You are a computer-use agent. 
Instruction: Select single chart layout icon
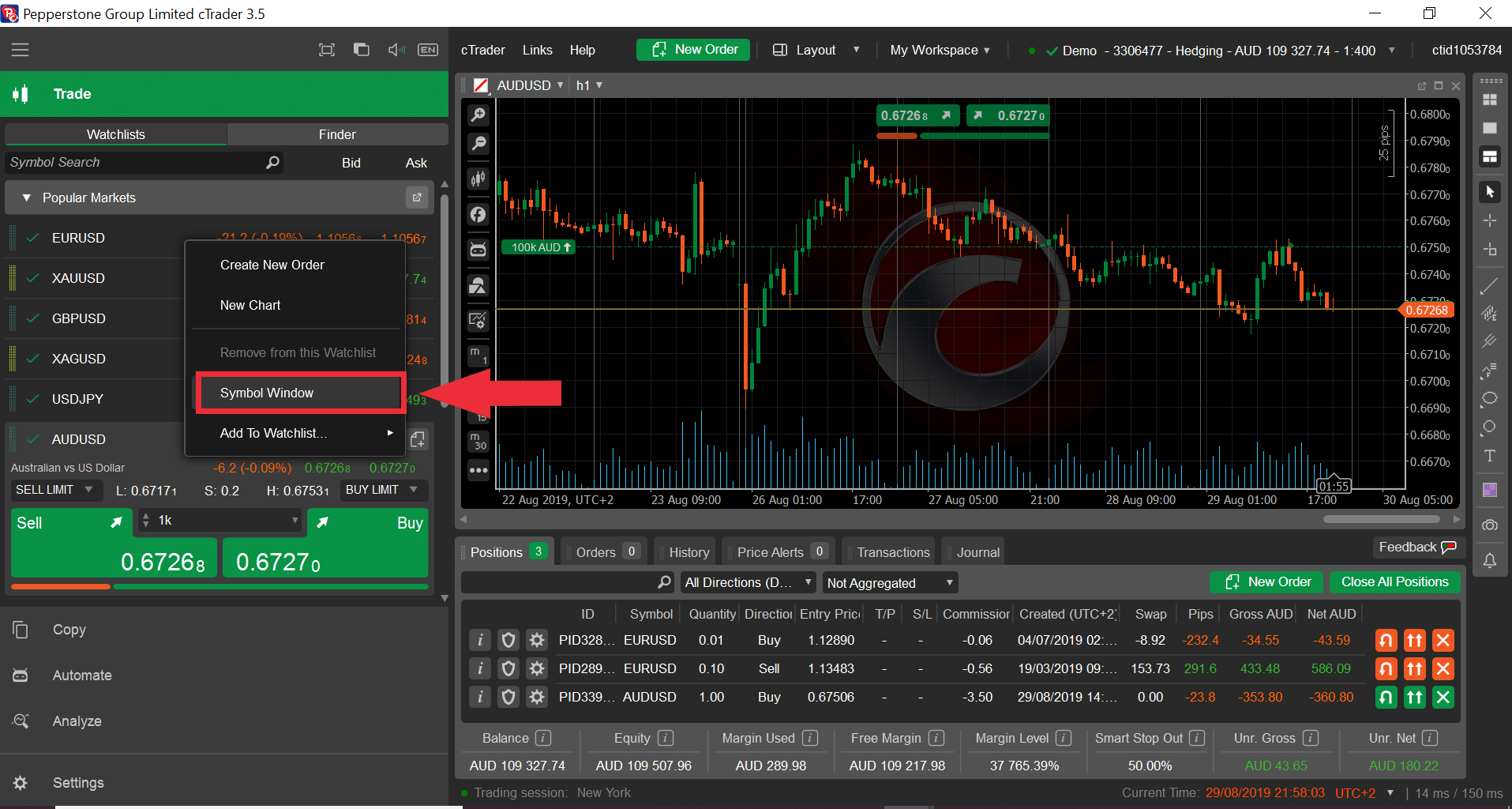1490,128
